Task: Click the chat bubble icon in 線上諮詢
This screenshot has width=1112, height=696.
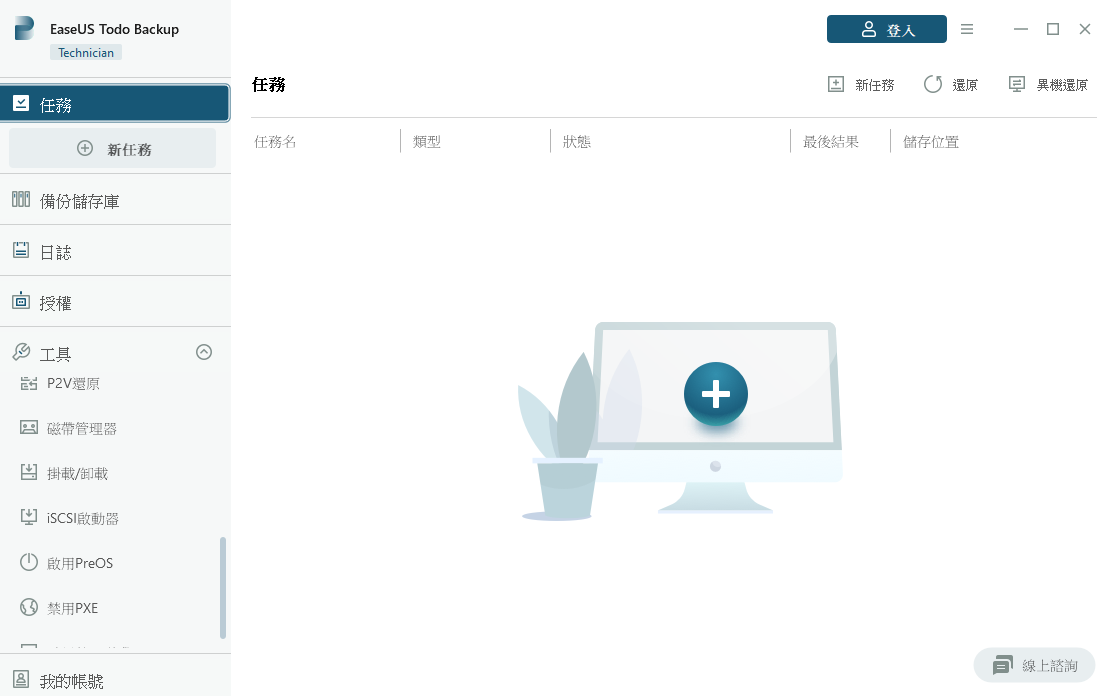Action: point(1003,665)
